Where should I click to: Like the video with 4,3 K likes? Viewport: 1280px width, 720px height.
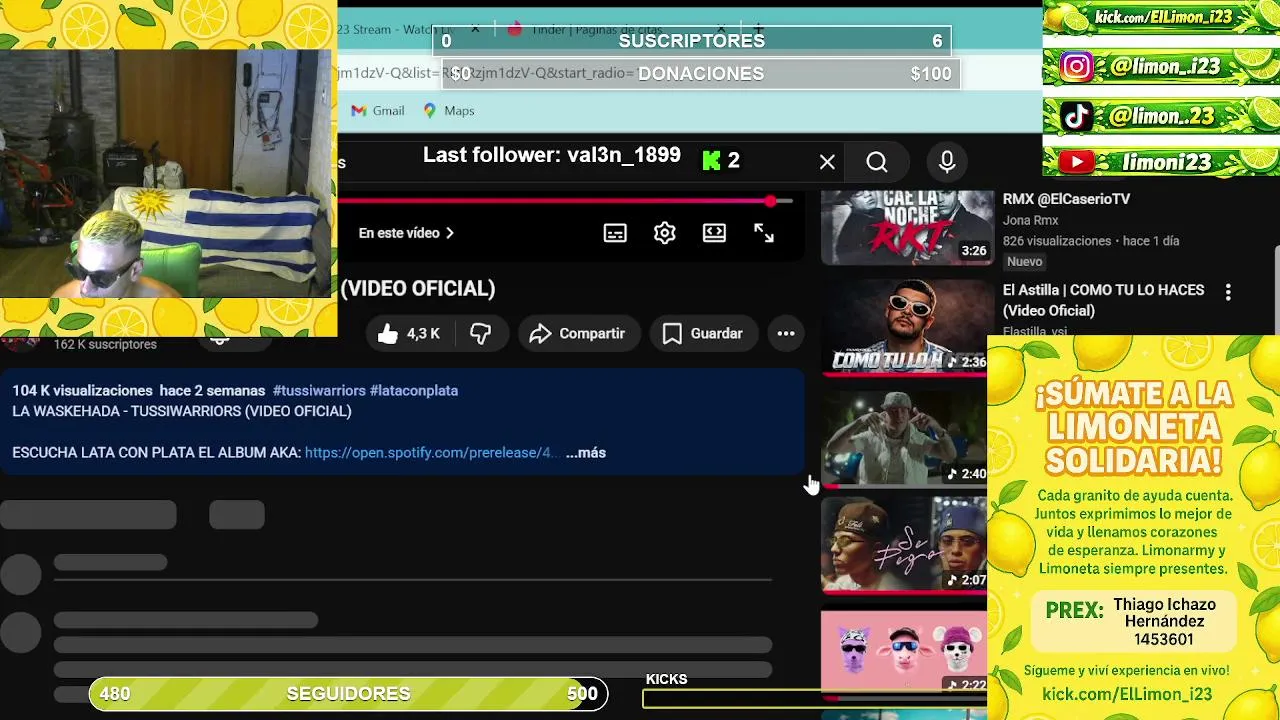point(409,334)
